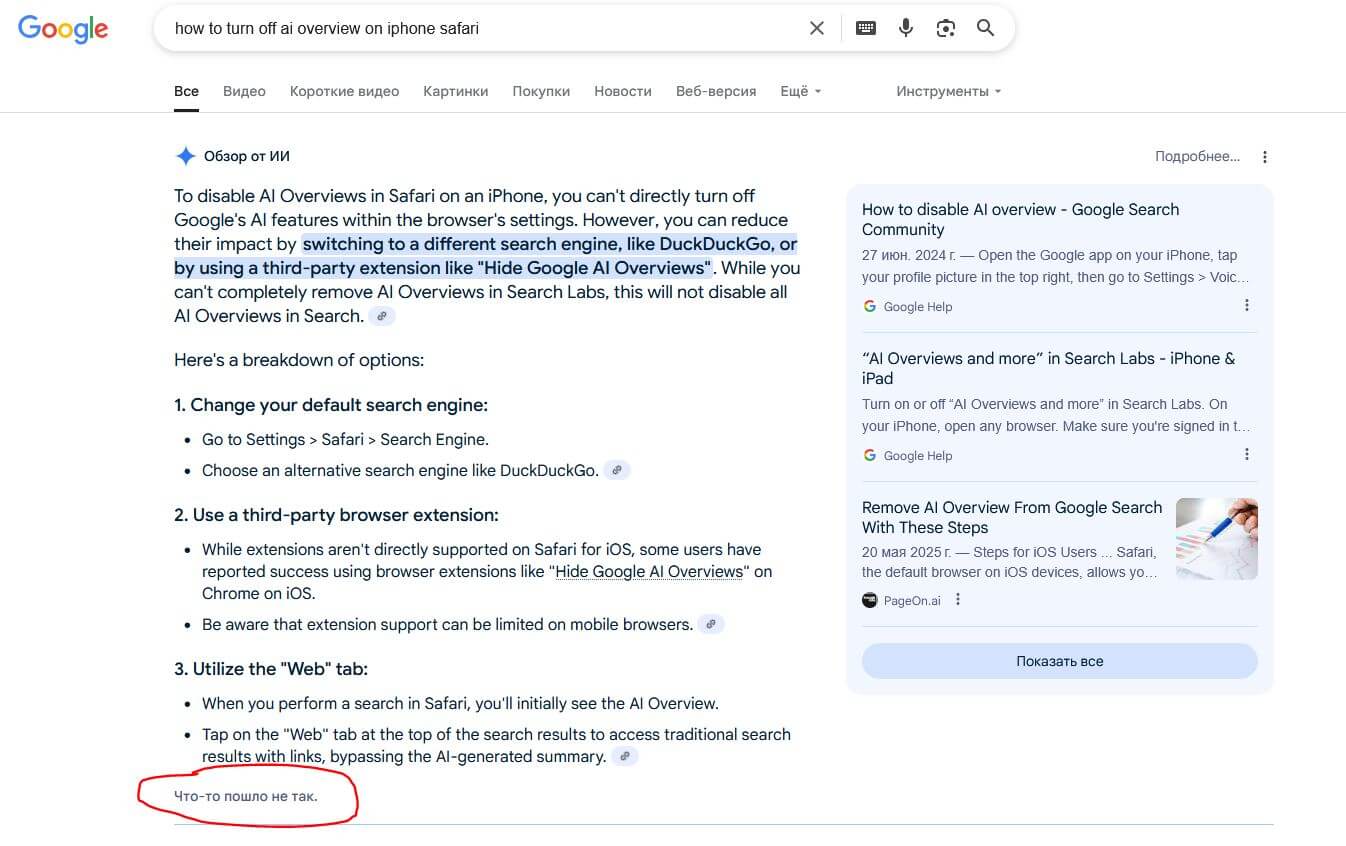The image size is (1346, 846).
Task: Click the '27 июн. 2024 г.' result snippet
Action: (1056, 266)
